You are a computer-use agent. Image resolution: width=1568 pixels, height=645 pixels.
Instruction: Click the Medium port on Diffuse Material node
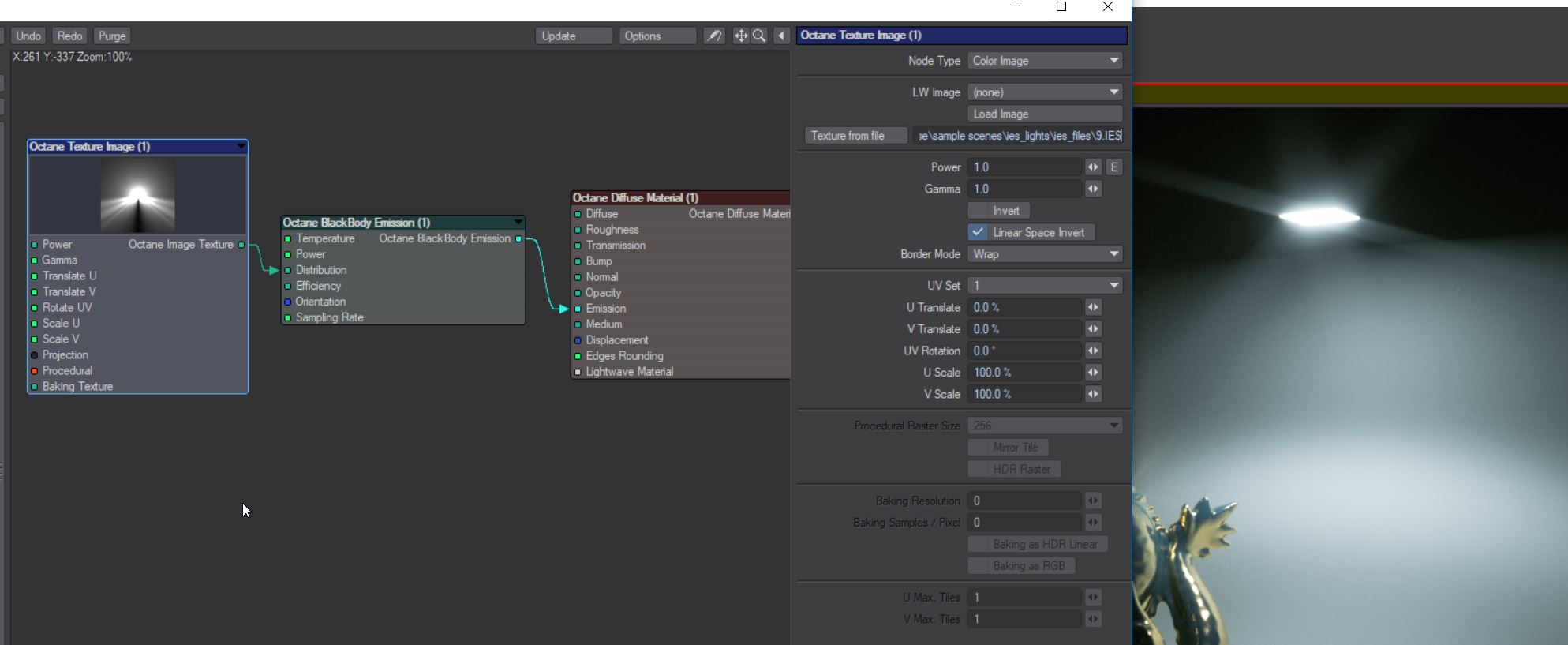coord(578,324)
